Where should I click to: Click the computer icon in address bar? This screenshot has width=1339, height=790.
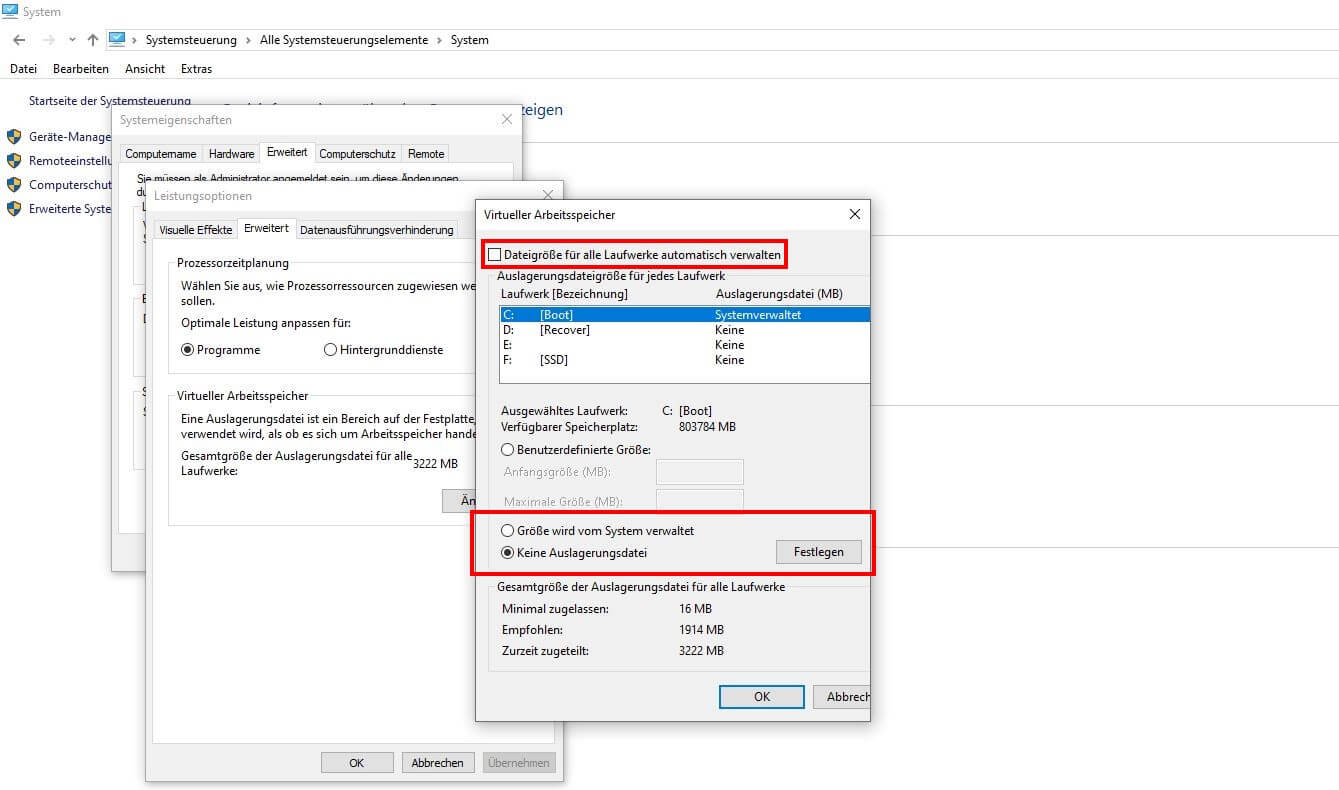pos(117,39)
